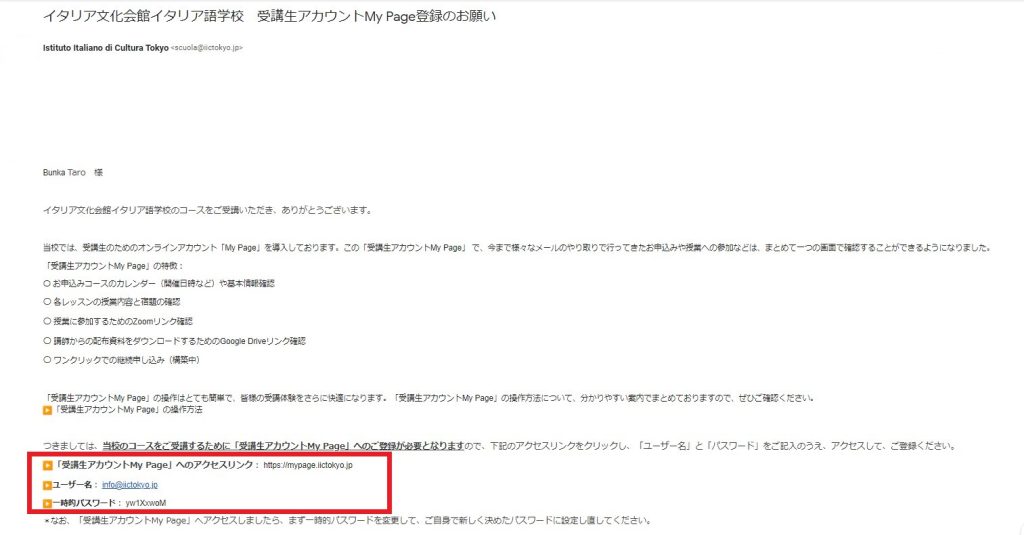Click the ユーザー名 label
The width and height of the screenshot is (1024, 535).
click(72, 485)
